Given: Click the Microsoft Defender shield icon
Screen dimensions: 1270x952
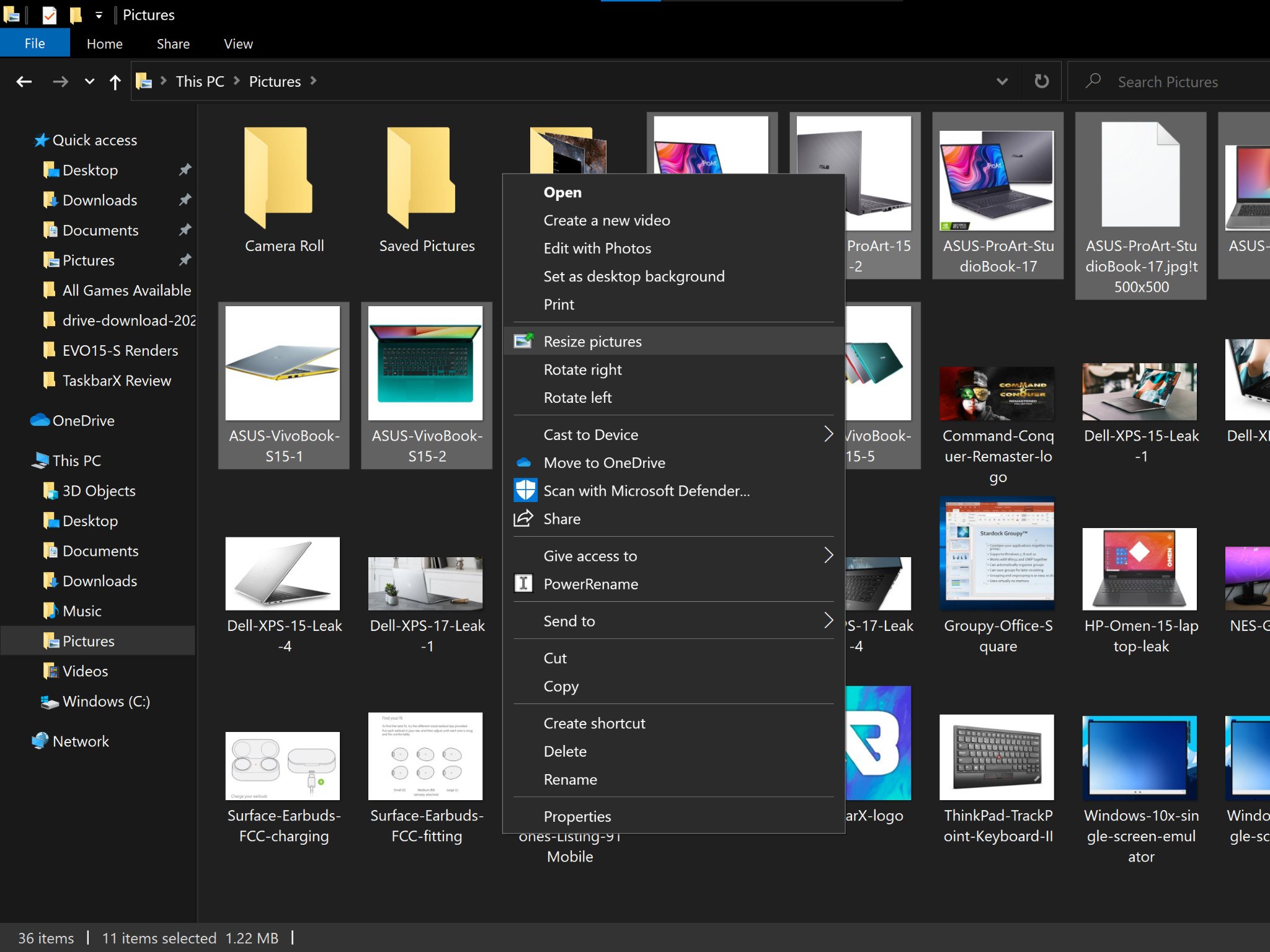Looking at the screenshot, I should (525, 490).
